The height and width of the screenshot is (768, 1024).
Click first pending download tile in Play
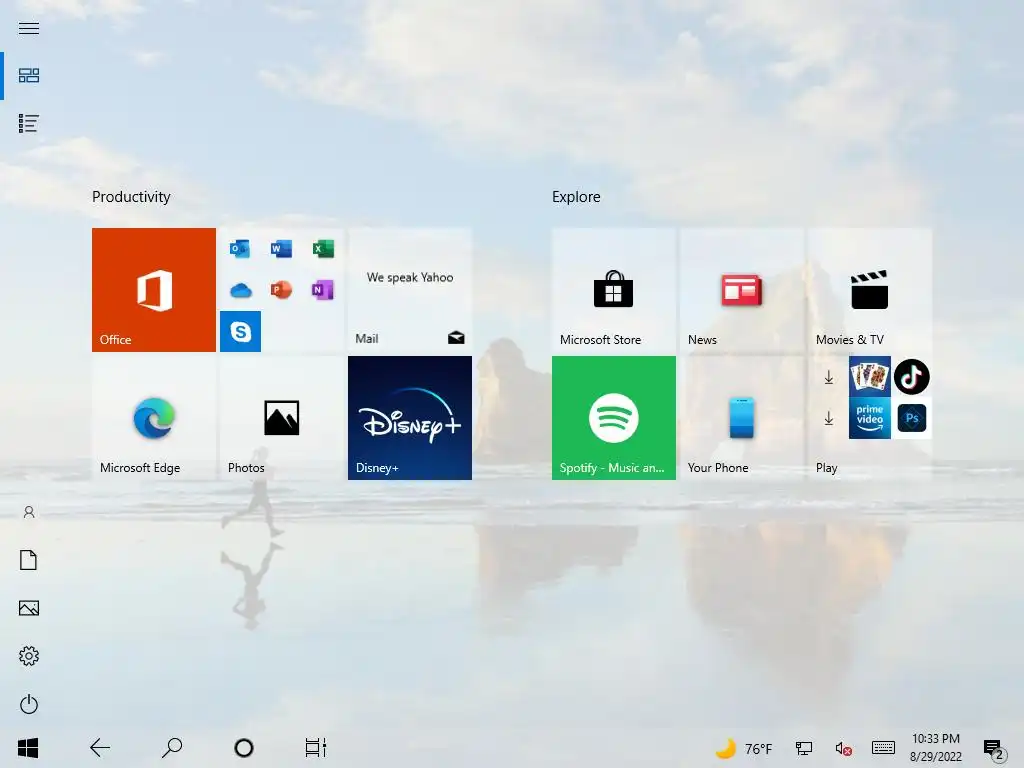[x=828, y=377]
